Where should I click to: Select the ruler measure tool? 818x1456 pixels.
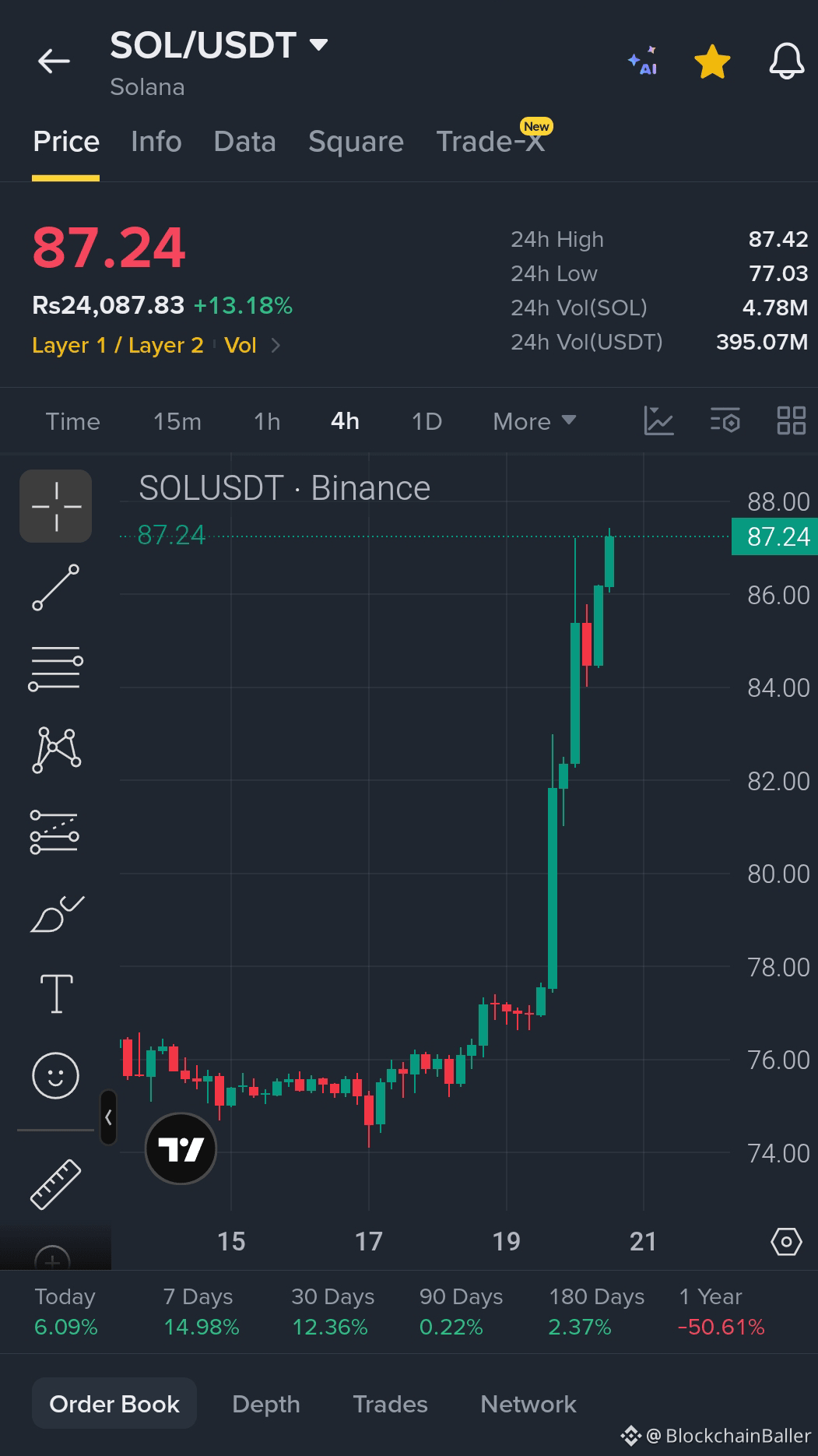(x=55, y=1184)
